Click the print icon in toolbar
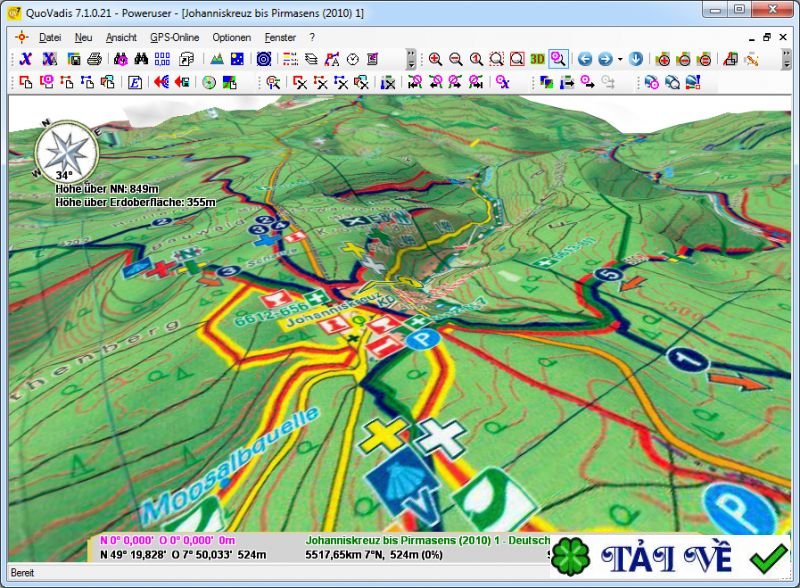Image resolution: width=800 pixels, height=588 pixels. point(93,59)
